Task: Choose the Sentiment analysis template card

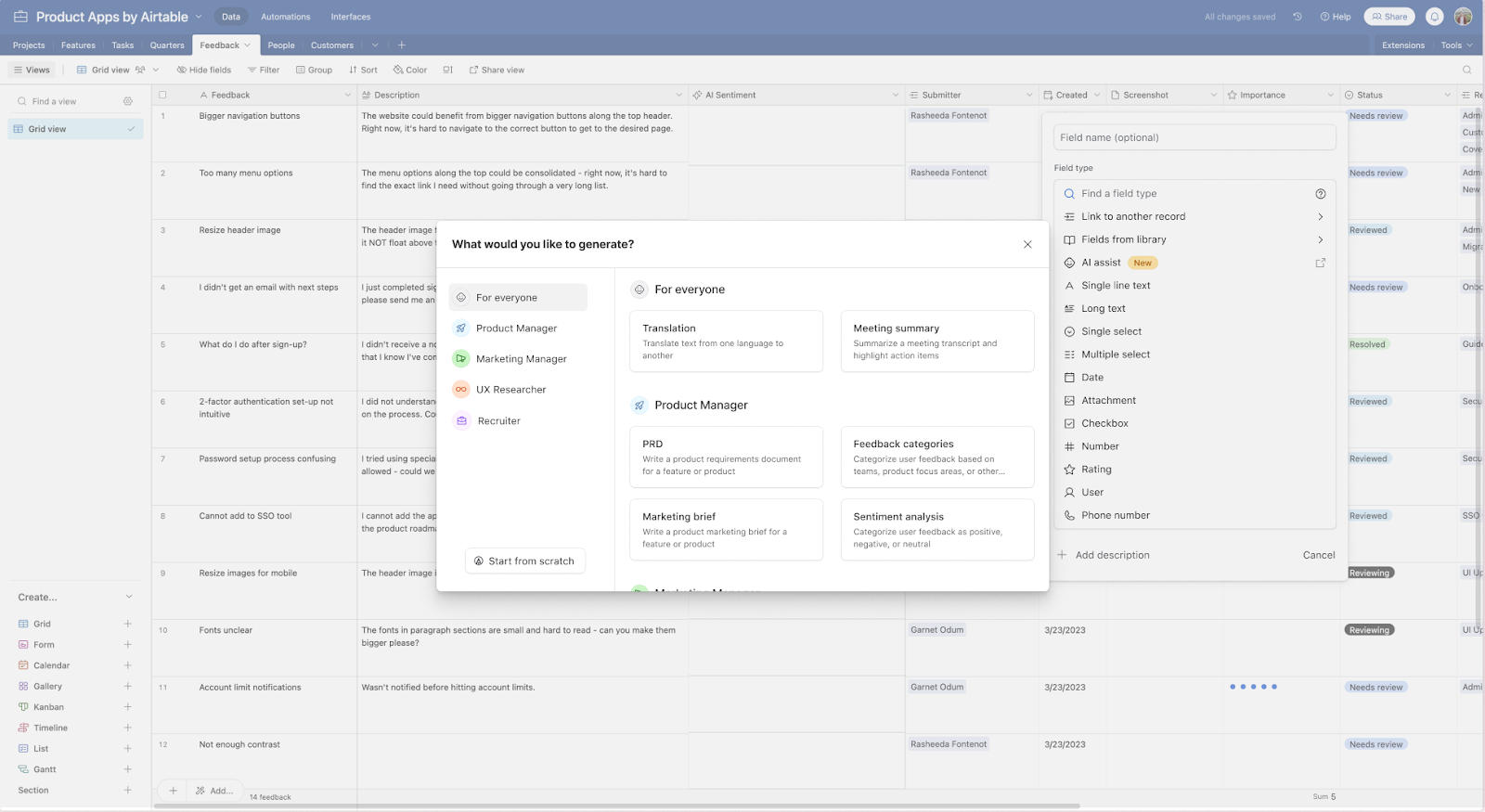Action: (937, 530)
